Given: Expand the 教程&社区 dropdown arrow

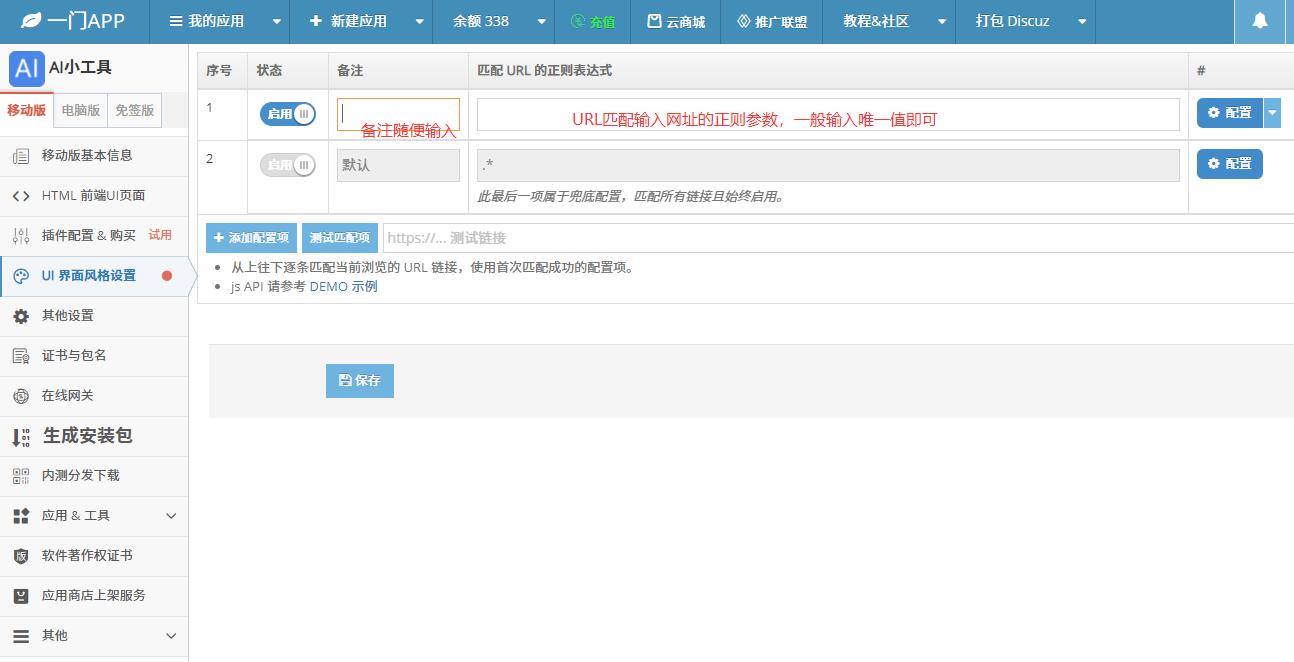Looking at the screenshot, I should pyautogui.click(x=942, y=22).
